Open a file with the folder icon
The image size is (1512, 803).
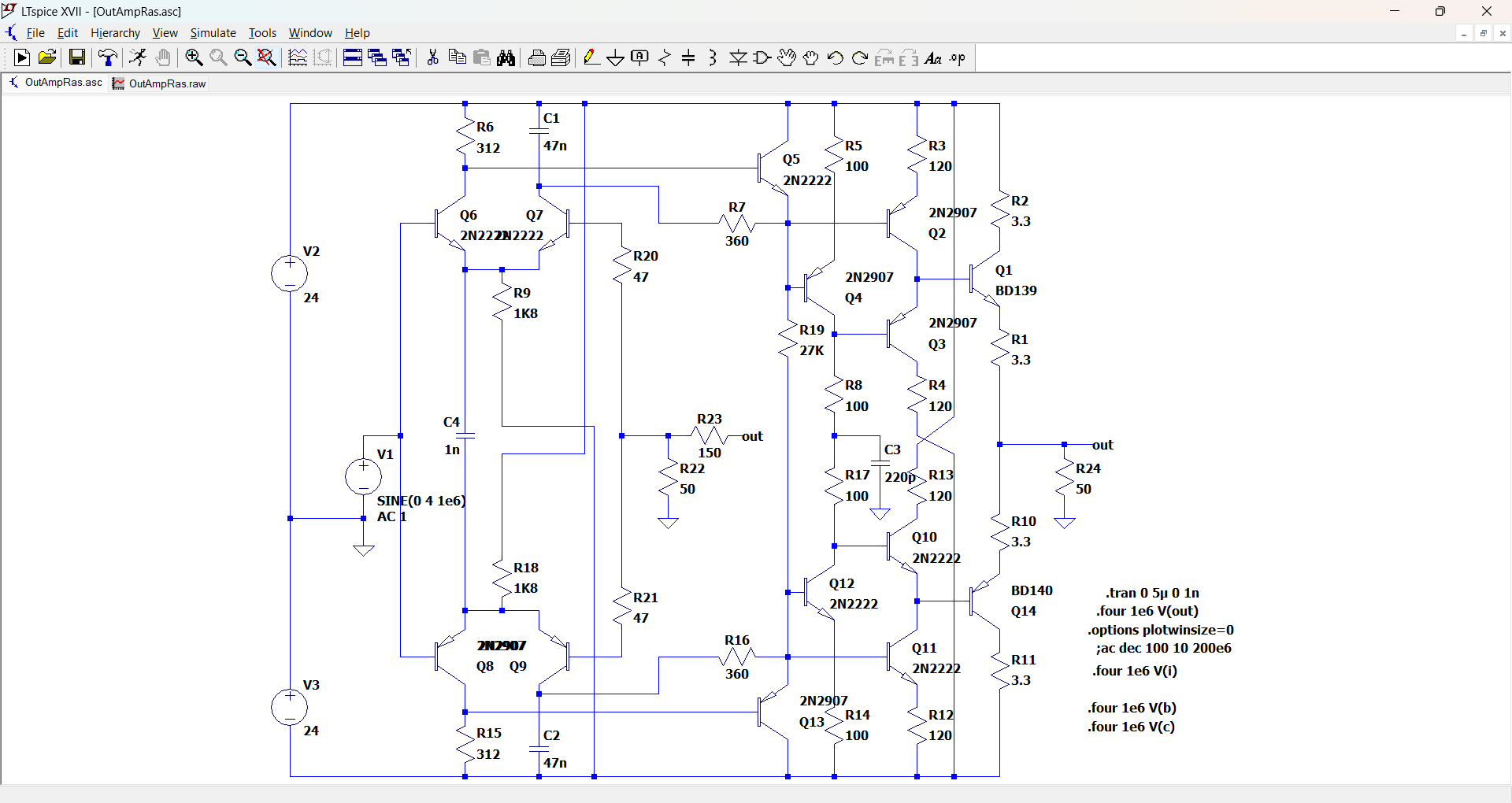click(x=47, y=57)
